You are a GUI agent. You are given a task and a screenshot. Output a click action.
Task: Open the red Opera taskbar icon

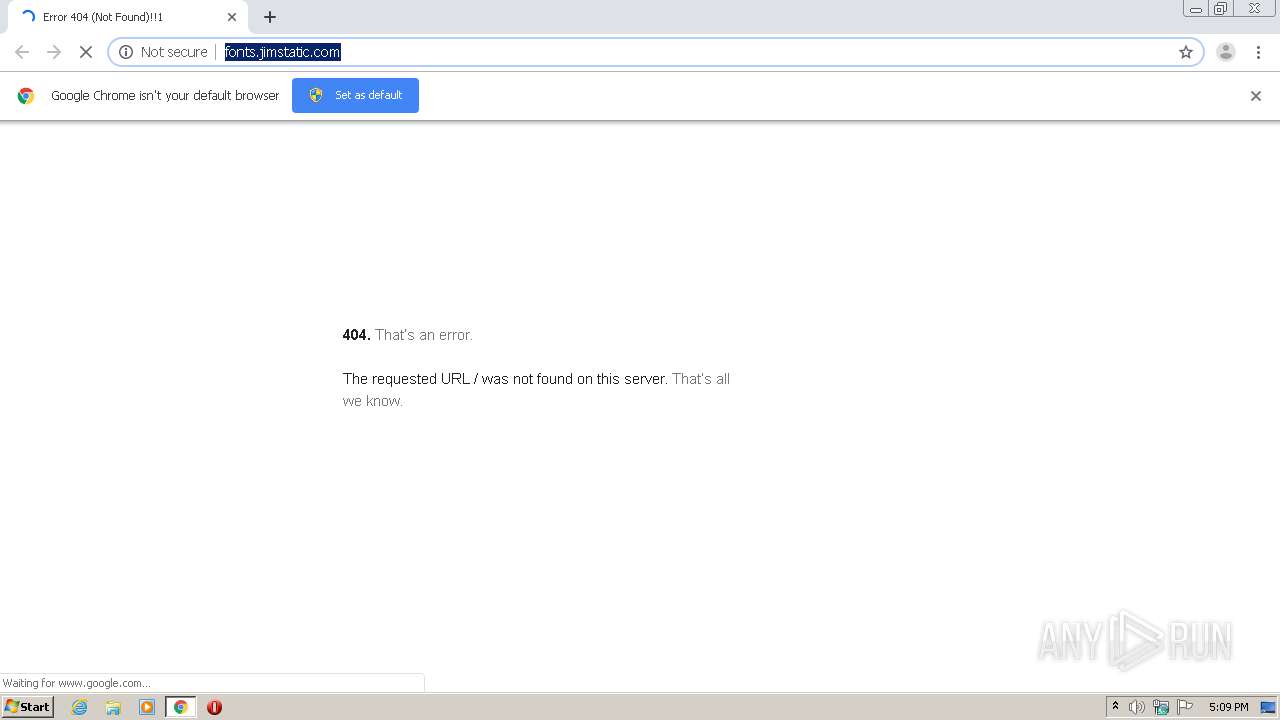coord(214,707)
